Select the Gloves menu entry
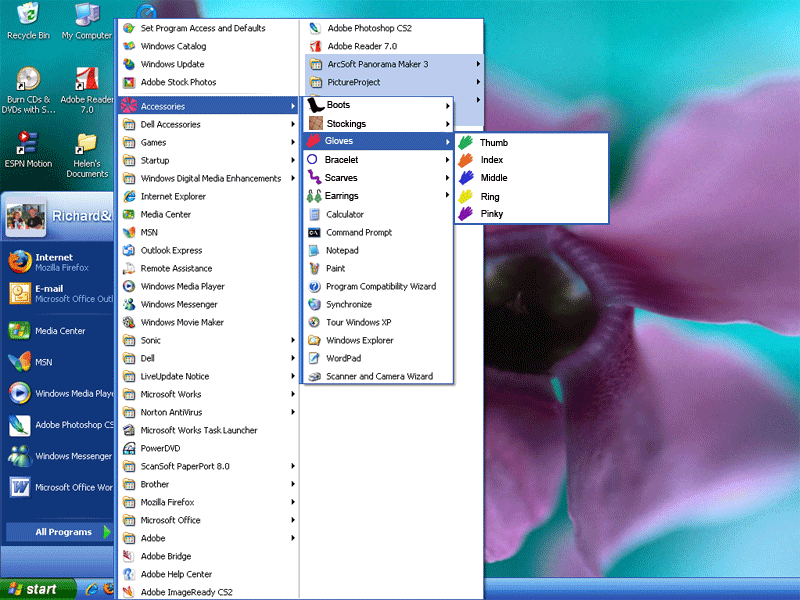 click(378, 141)
